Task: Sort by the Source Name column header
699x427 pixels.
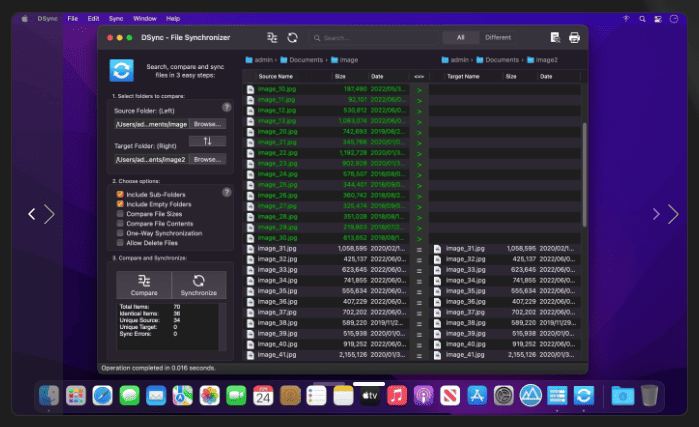Action: (x=275, y=77)
